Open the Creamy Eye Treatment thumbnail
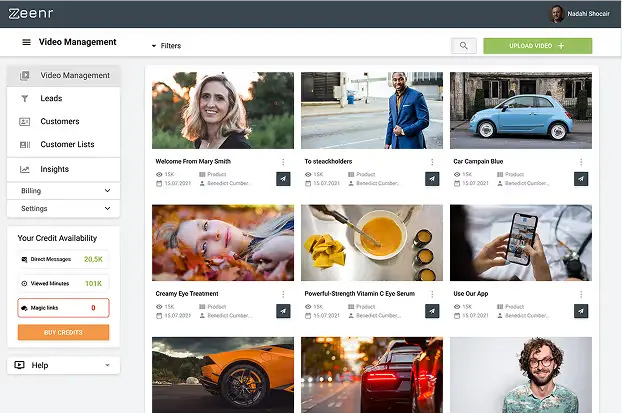The image size is (622, 414). point(223,243)
